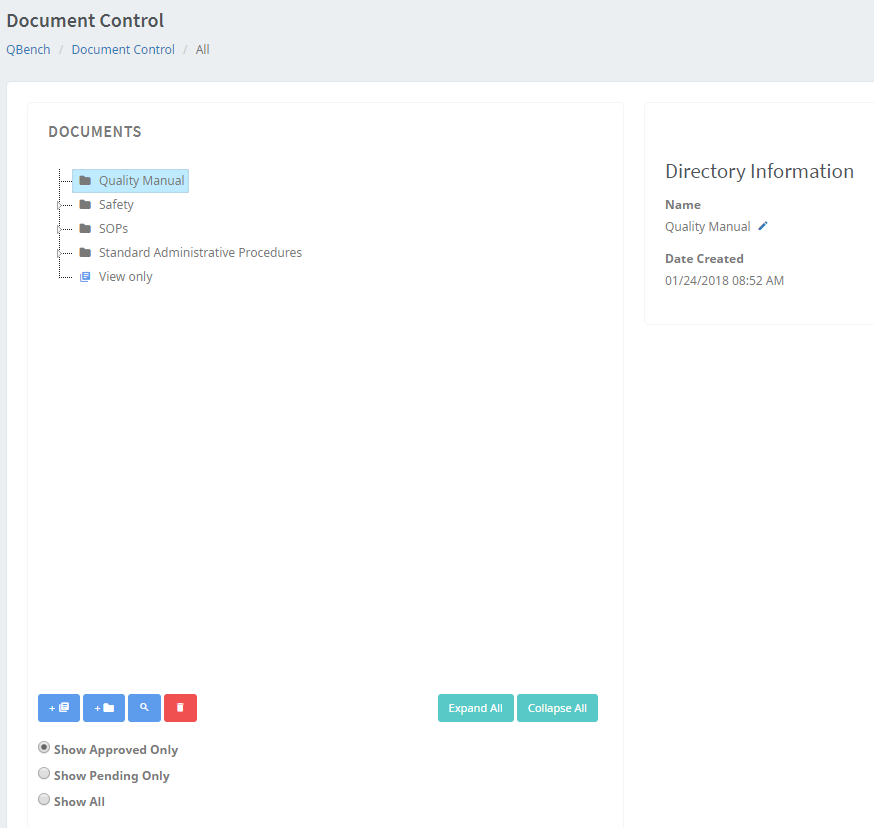Select Show Pending Only radio button
The image size is (874, 828).
point(43,773)
